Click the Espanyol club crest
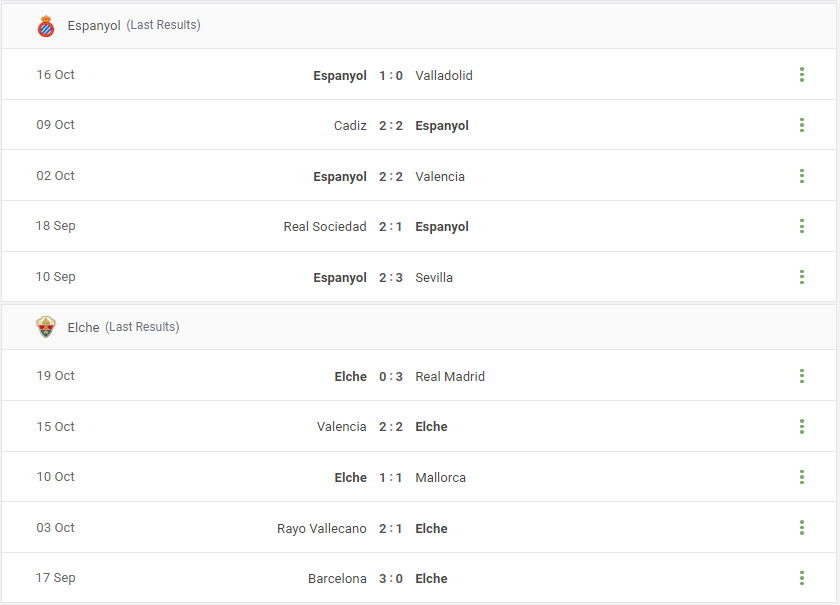Screen dimensions: 840x605 (x=46, y=26)
